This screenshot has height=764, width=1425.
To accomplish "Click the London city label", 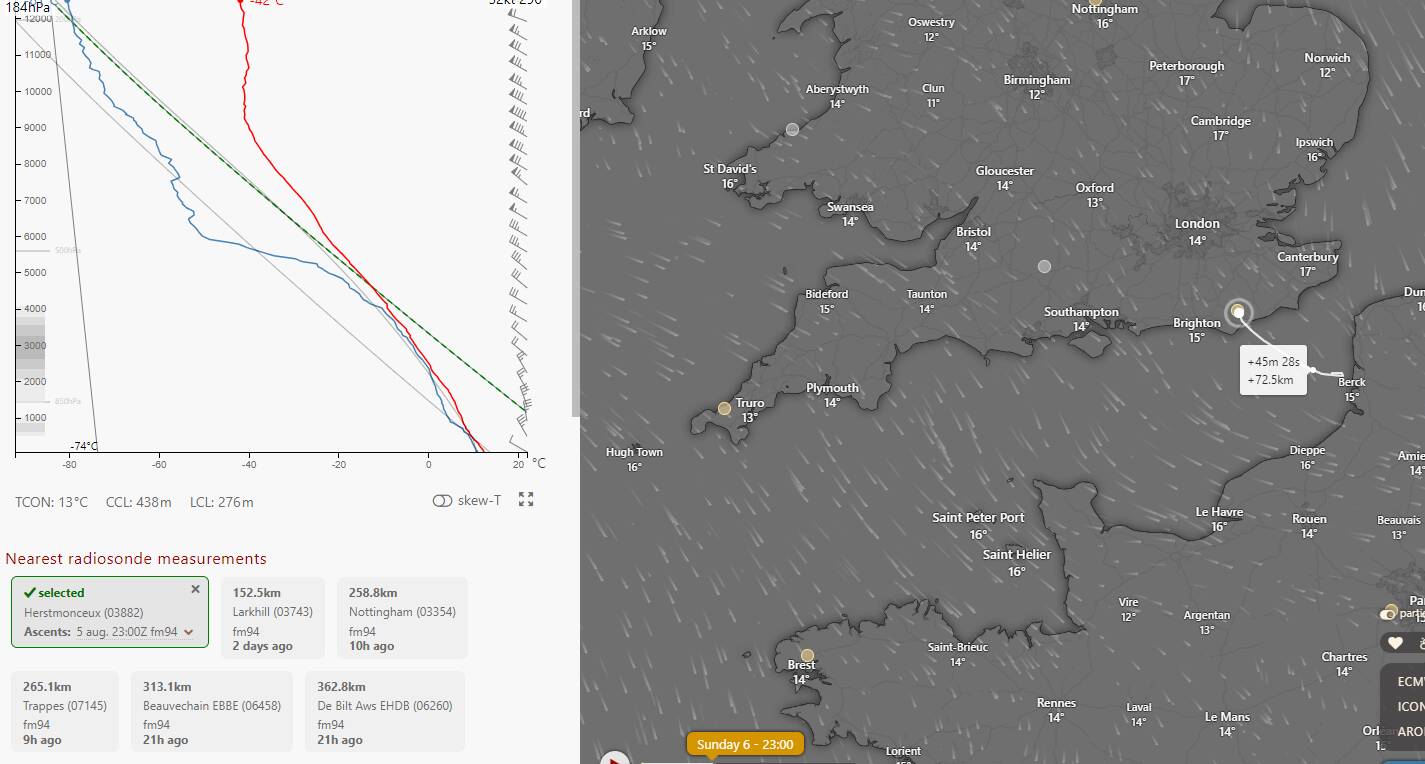I will pos(1197,223).
